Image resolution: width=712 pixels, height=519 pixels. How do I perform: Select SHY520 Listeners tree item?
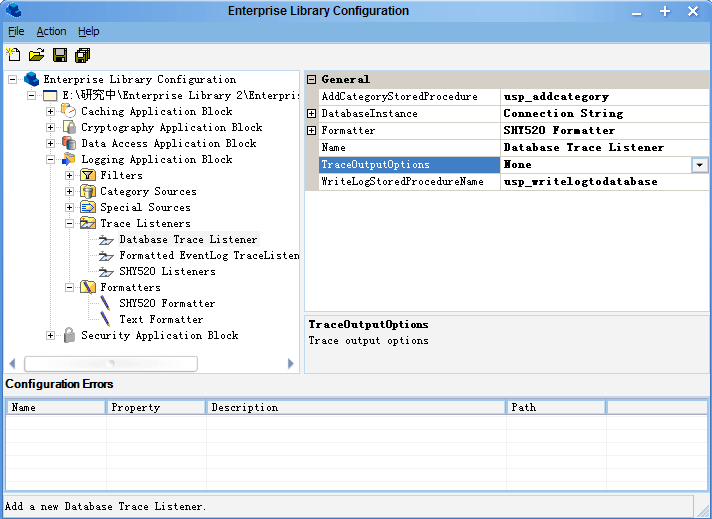tap(168, 271)
